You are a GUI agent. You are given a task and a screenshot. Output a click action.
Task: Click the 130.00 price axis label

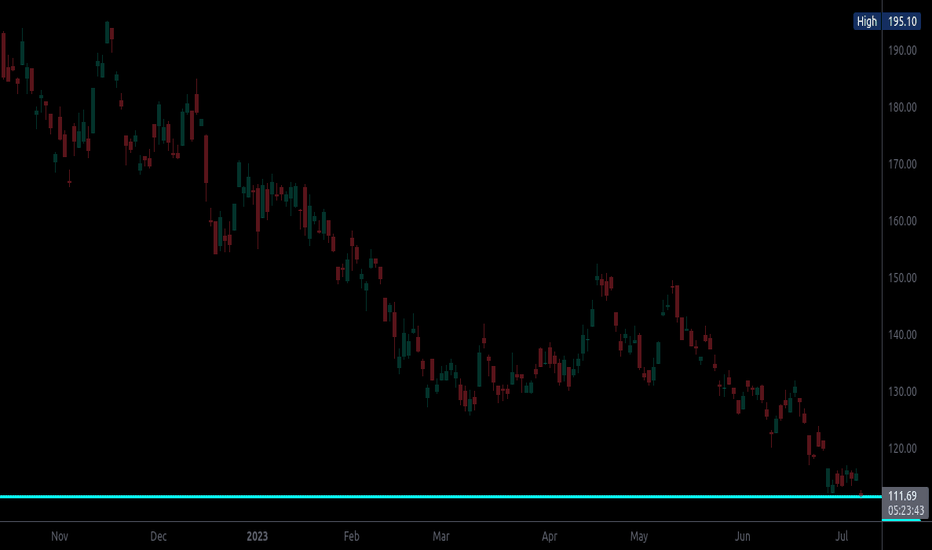click(902, 392)
